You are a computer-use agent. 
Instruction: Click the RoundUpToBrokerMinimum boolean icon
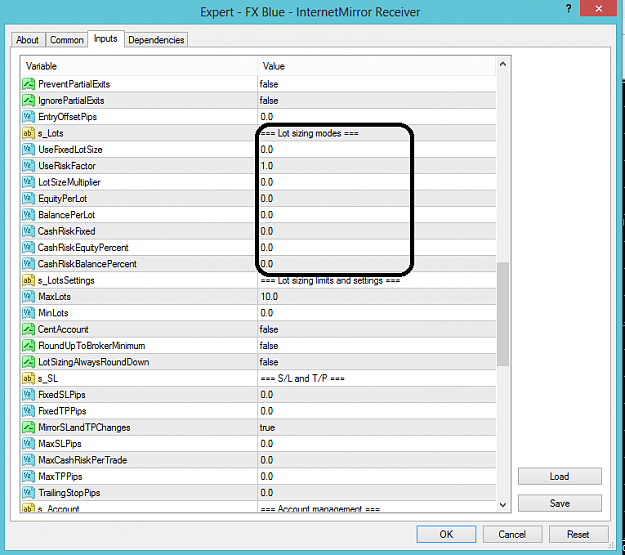(28, 346)
